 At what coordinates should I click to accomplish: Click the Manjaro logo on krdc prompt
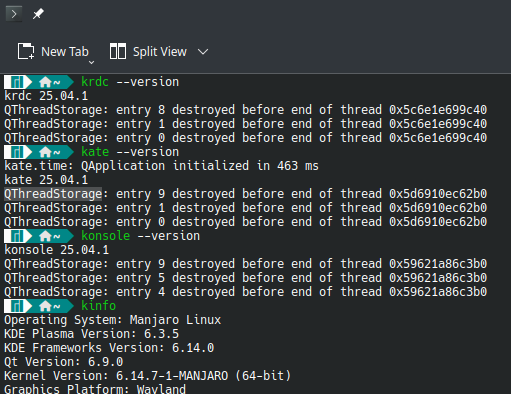(17, 82)
